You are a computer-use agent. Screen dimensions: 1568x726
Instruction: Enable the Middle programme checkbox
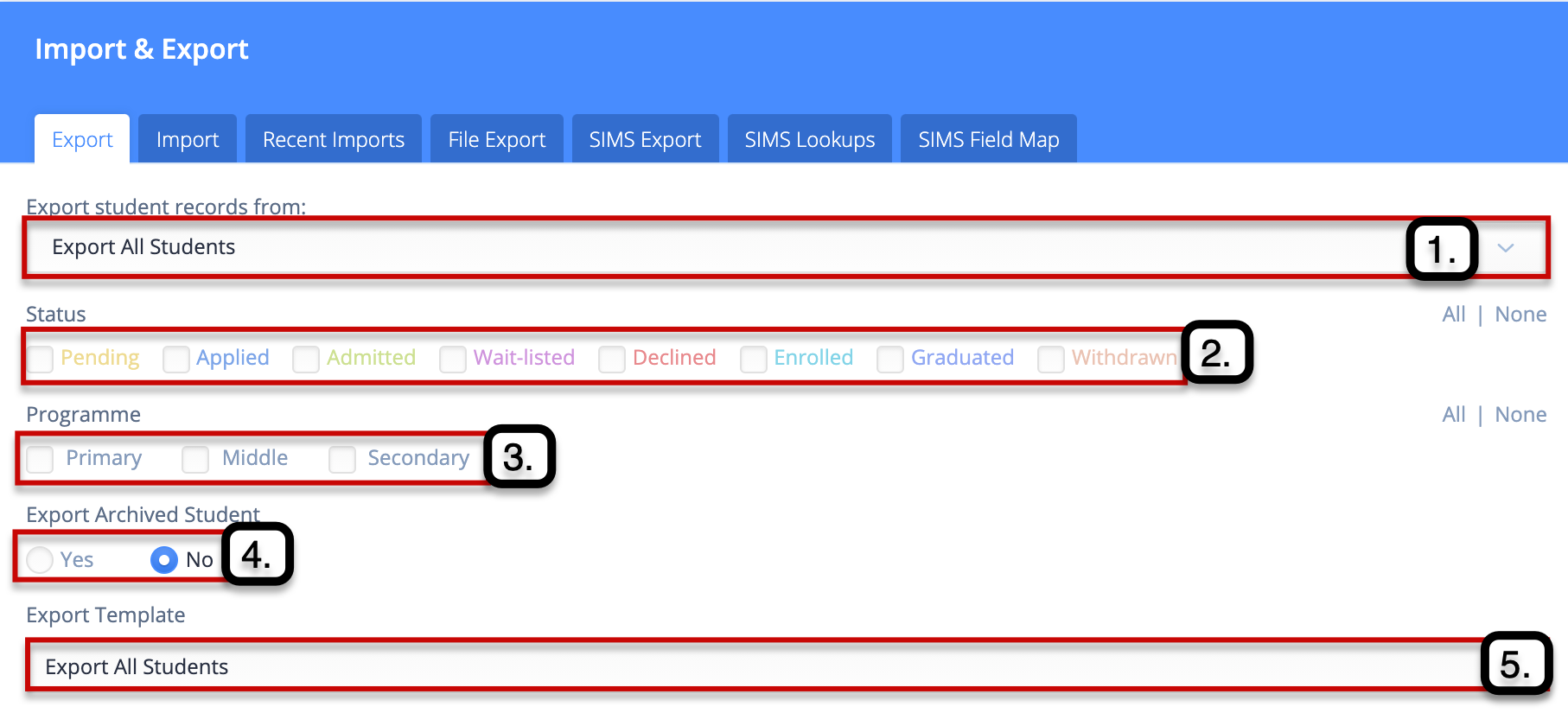coord(195,459)
